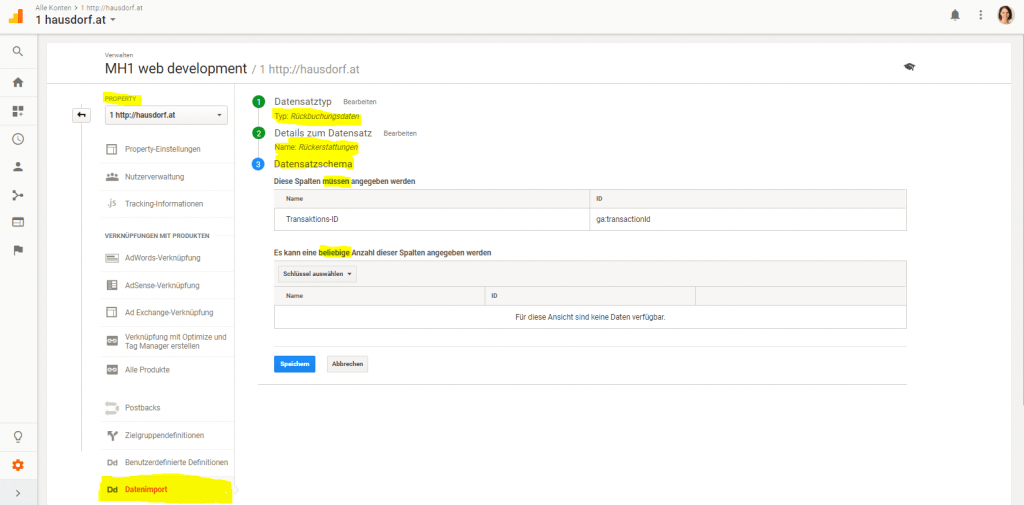This screenshot has width=1024, height=505.
Task: Open Customization dashboards icon
Action: coord(18,111)
